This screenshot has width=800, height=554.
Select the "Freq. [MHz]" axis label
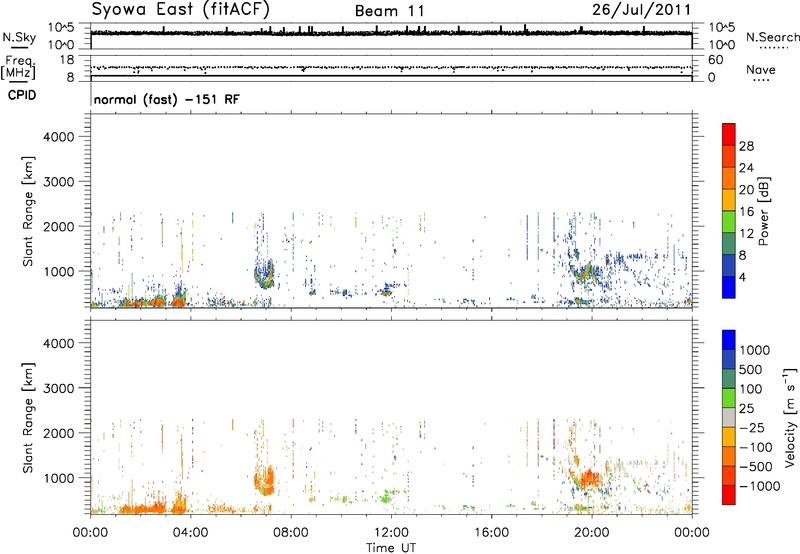coord(19,68)
